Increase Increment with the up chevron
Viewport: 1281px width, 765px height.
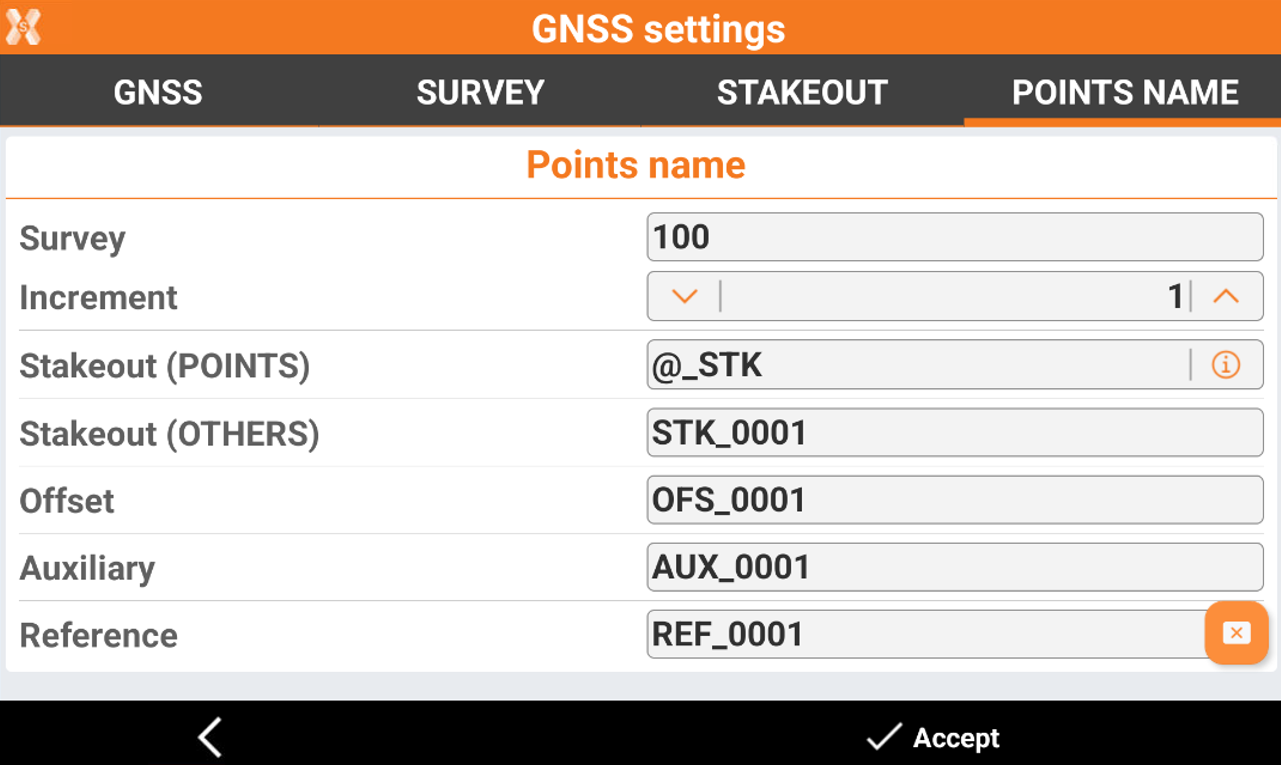pyautogui.click(x=1225, y=297)
